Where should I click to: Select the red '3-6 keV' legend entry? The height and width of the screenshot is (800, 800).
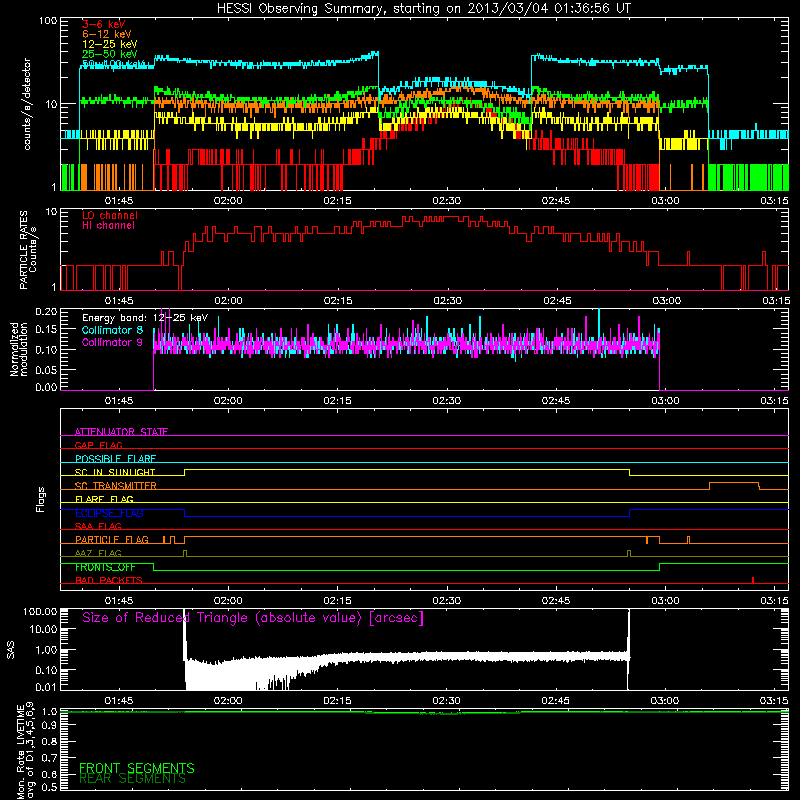coord(104,24)
